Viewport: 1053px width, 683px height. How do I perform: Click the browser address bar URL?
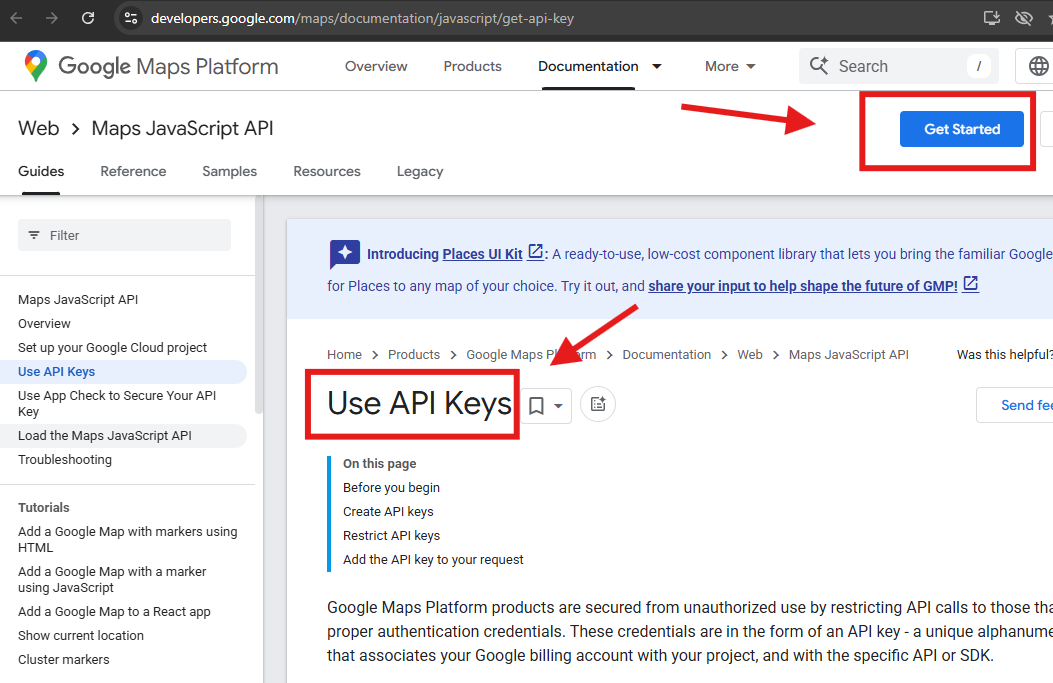pos(362,18)
